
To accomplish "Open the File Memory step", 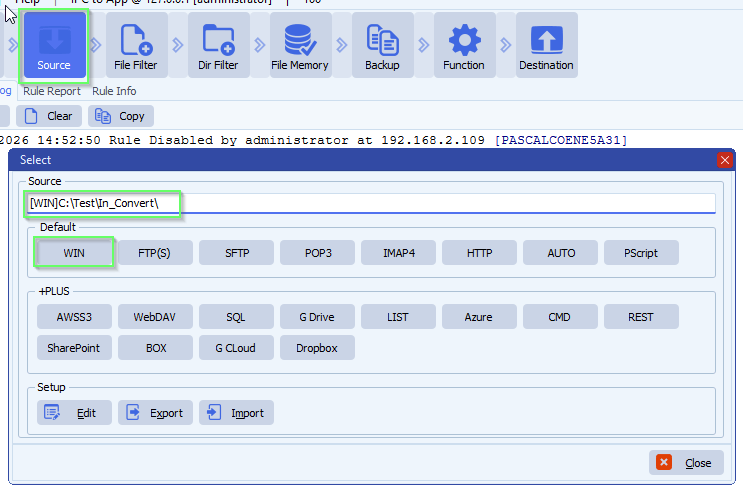I will click(x=300, y=45).
